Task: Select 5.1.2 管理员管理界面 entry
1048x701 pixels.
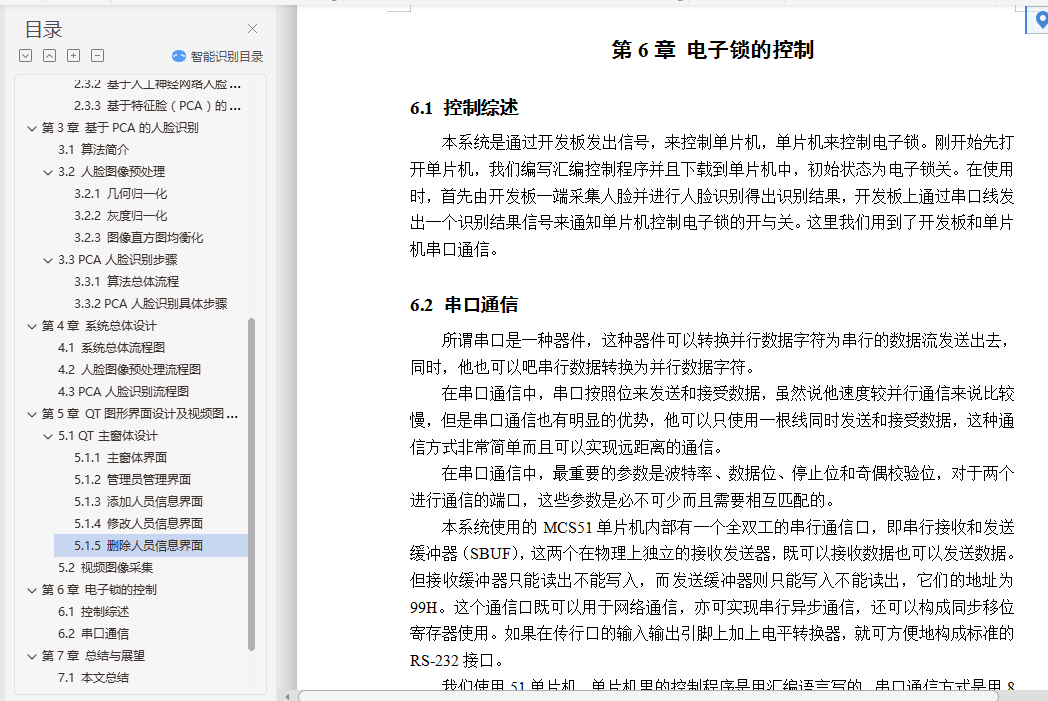Action: (x=132, y=480)
